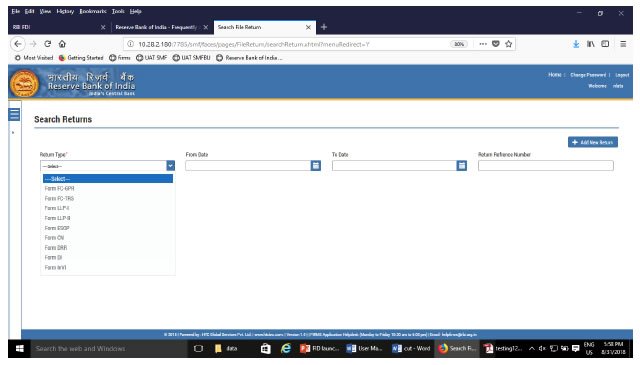Choose the --Select-- option in list
640x365 pixels.
click(x=108, y=179)
